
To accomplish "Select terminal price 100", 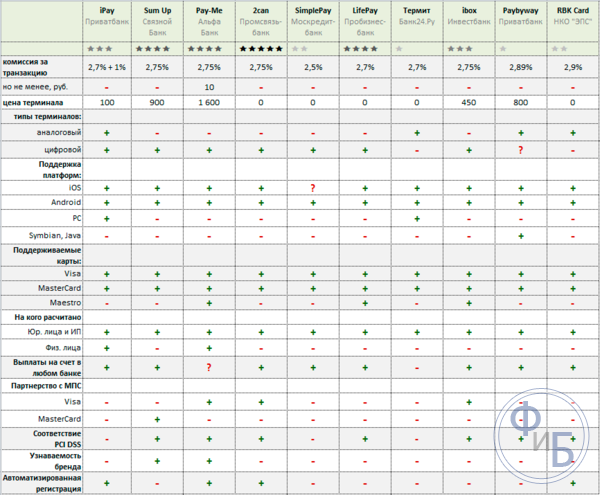I will click(x=107, y=103).
